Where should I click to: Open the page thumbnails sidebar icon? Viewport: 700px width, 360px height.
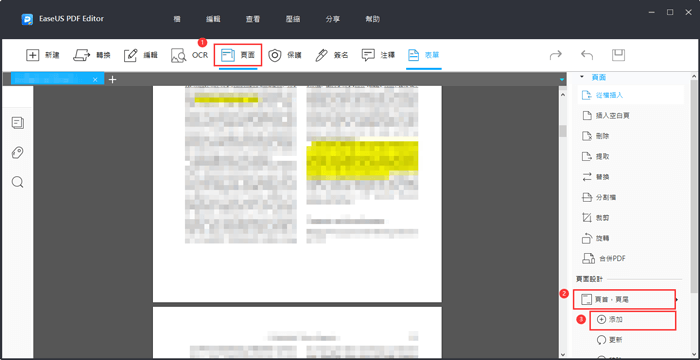[x=18, y=123]
